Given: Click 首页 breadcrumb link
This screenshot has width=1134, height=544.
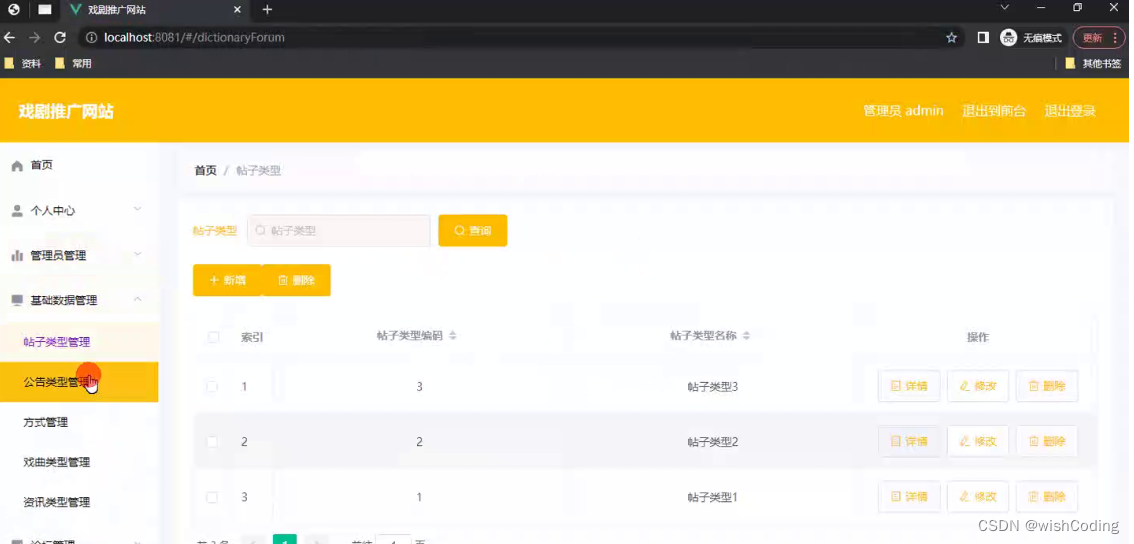Looking at the screenshot, I should (205, 171).
